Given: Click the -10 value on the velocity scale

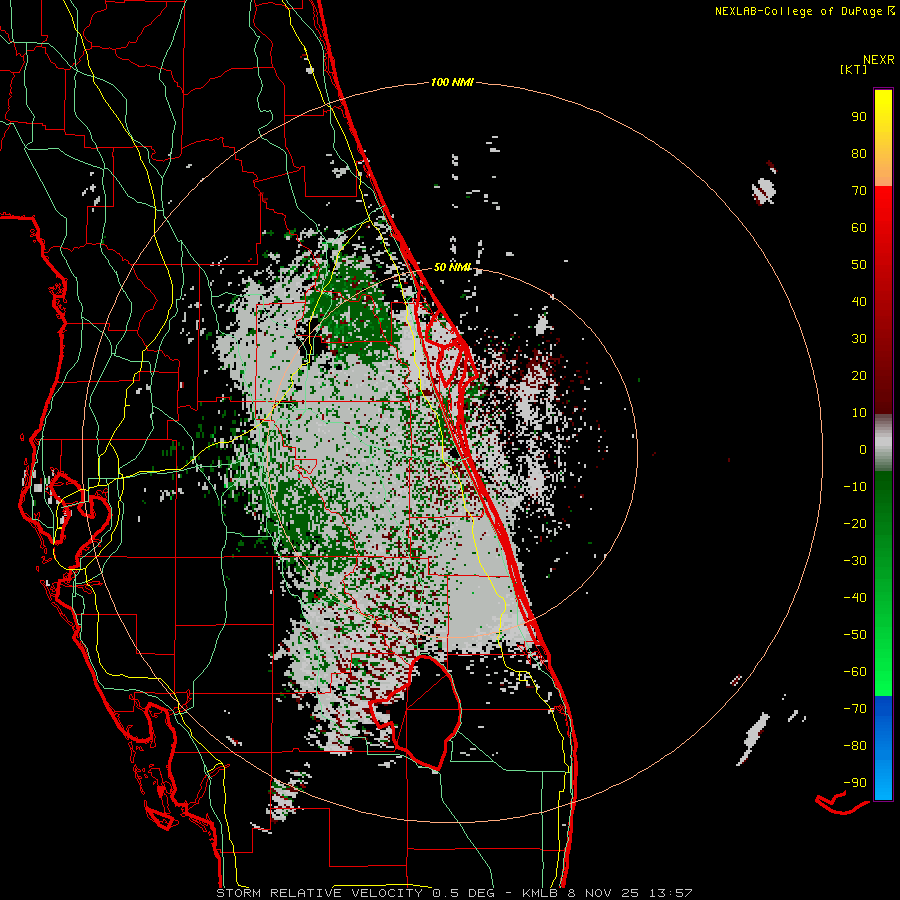Looking at the screenshot, I should 855,487.
